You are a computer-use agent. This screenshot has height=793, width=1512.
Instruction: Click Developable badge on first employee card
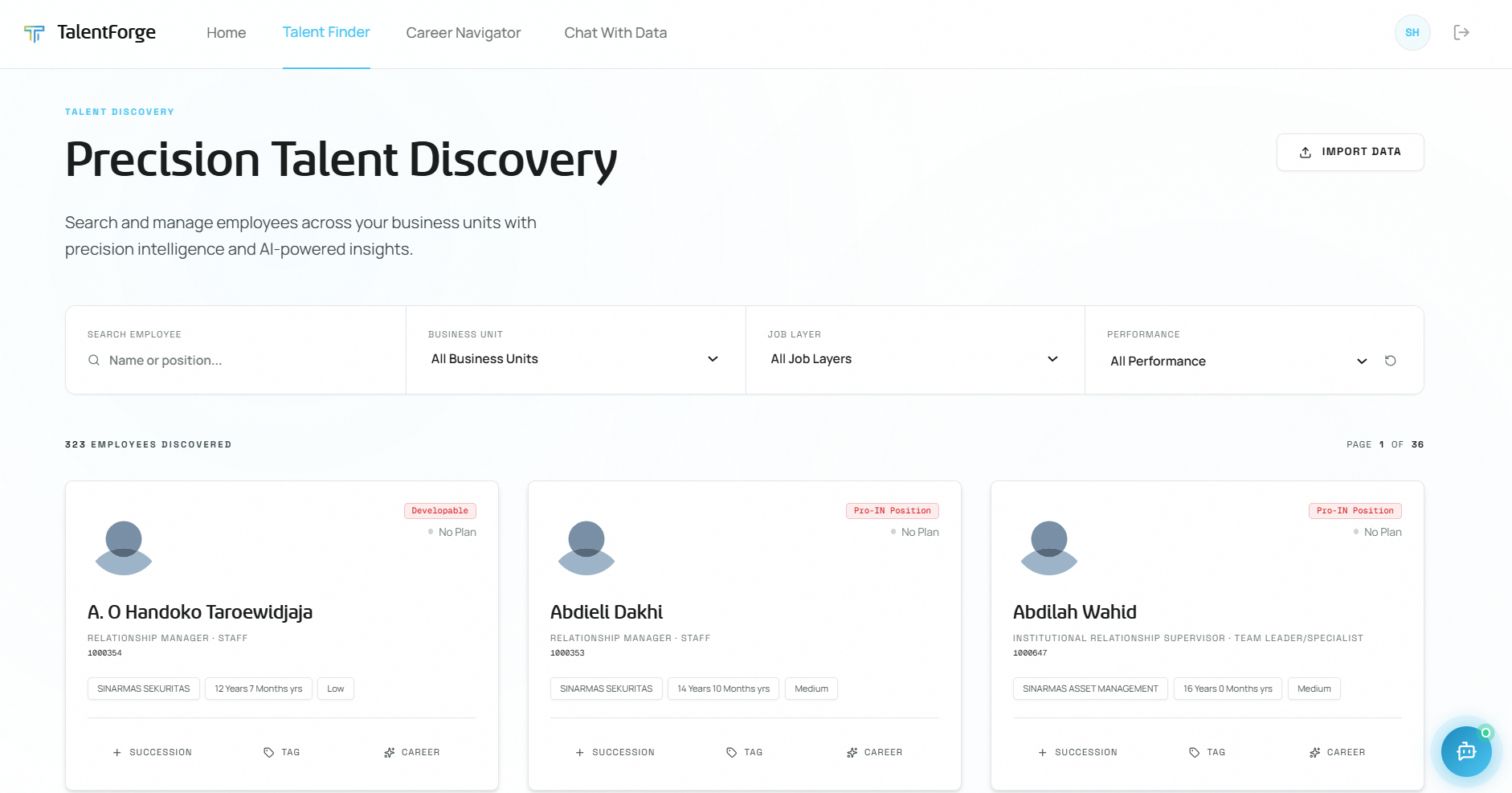pyautogui.click(x=439, y=511)
